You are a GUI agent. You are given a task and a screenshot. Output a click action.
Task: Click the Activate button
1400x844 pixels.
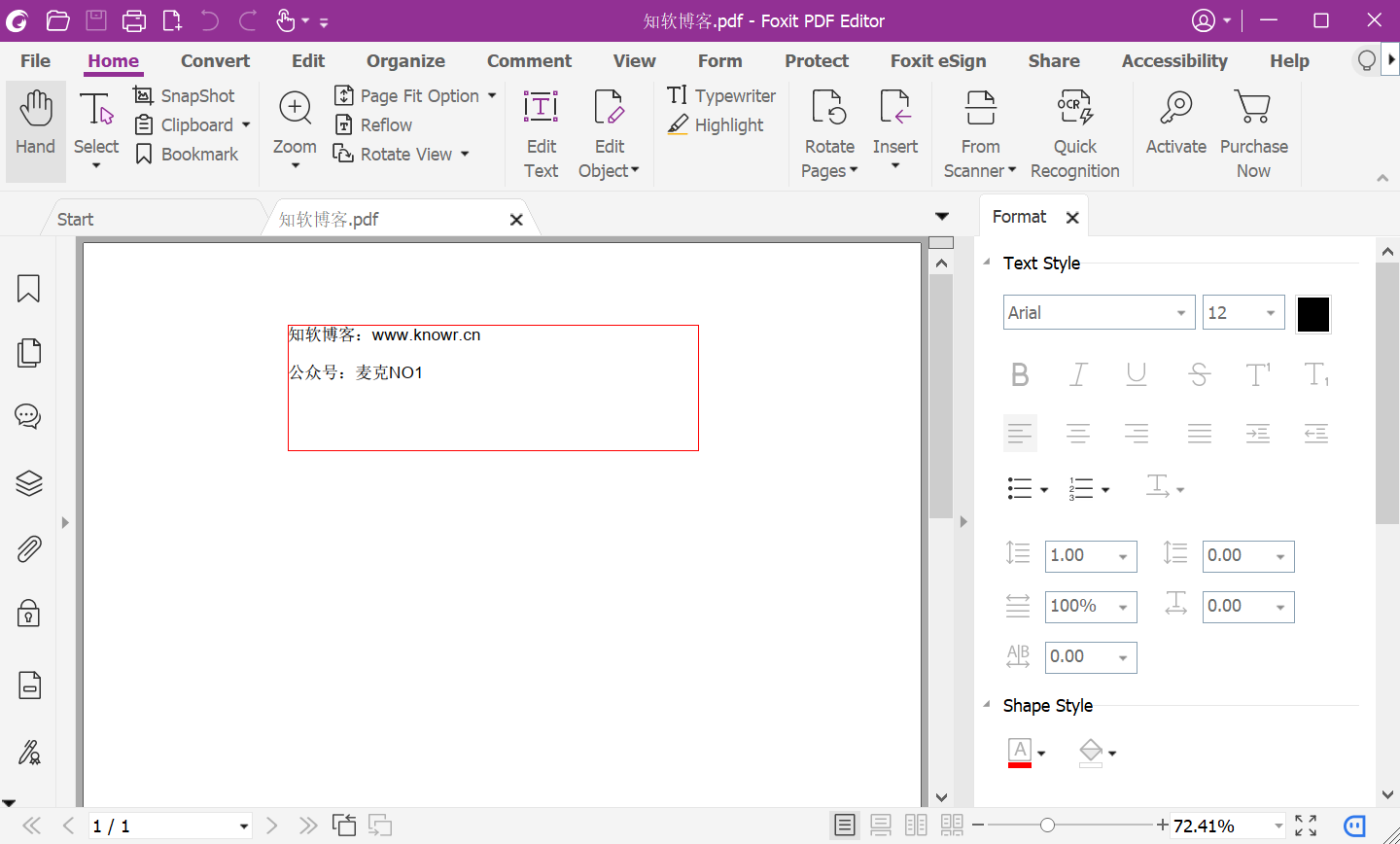click(1175, 122)
